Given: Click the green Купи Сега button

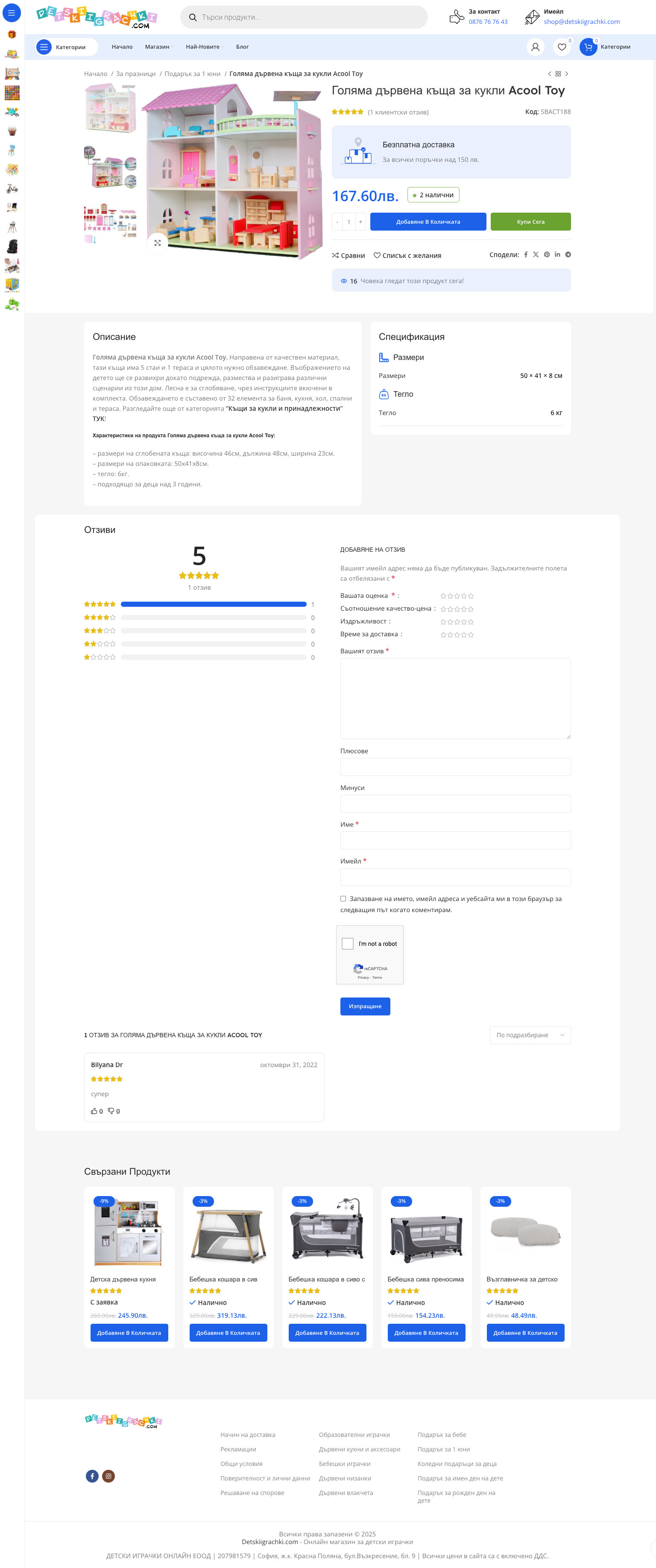Looking at the screenshot, I should [x=530, y=222].
